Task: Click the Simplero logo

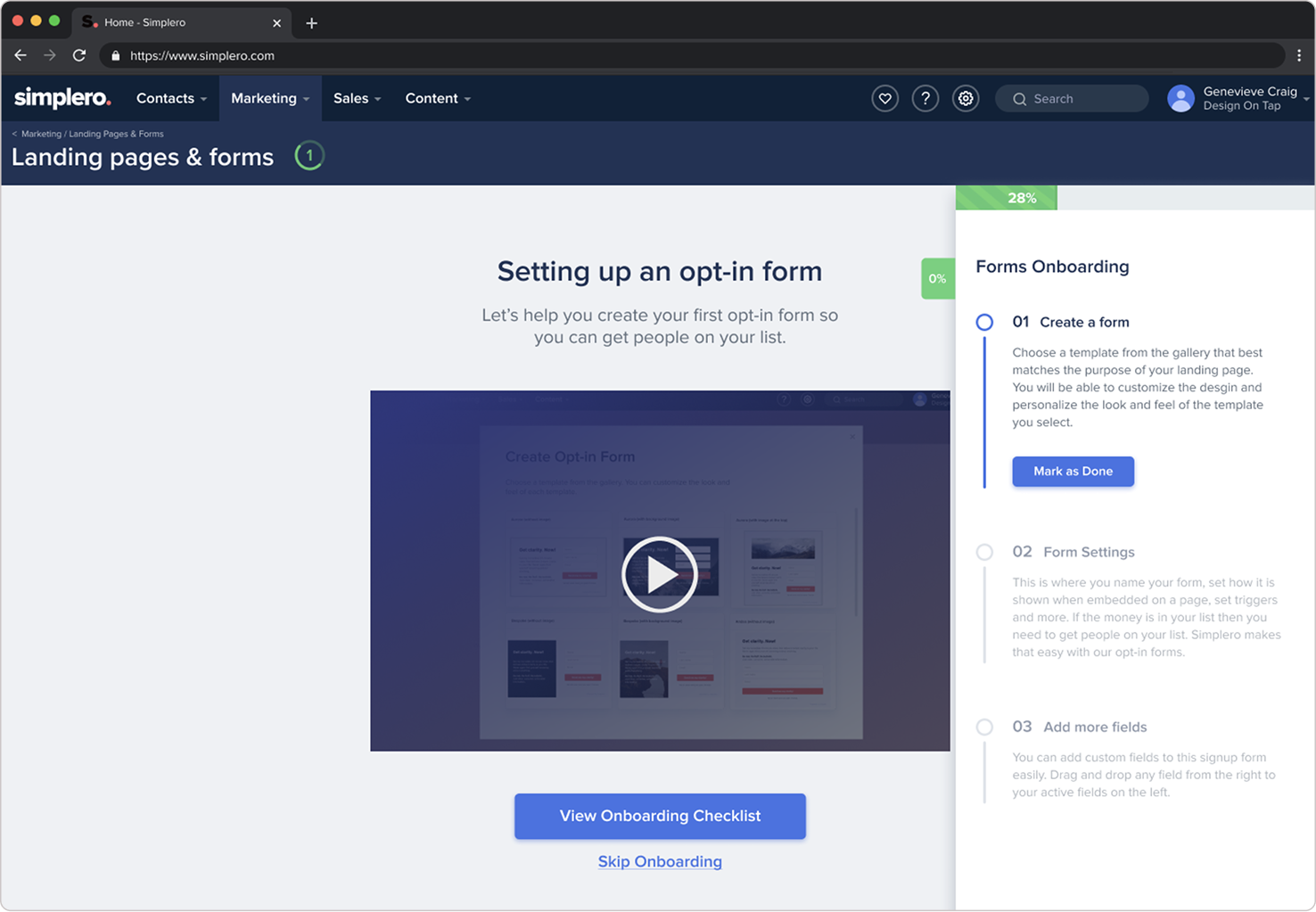Action: point(62,98)
